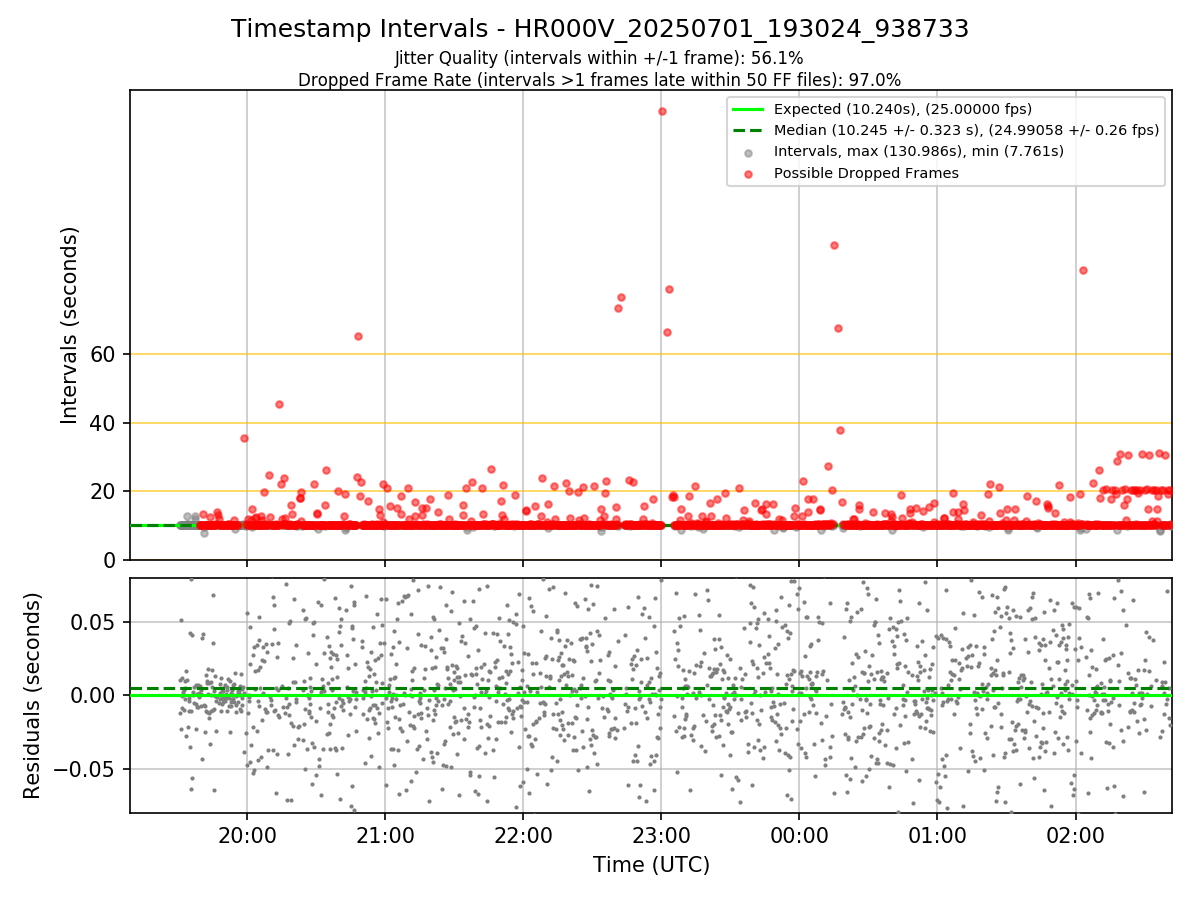Click legend entry 'Expected (10.240s), (25.00000 fps)'
Screen dimensions: 1200x900
[x=903, y=109]
